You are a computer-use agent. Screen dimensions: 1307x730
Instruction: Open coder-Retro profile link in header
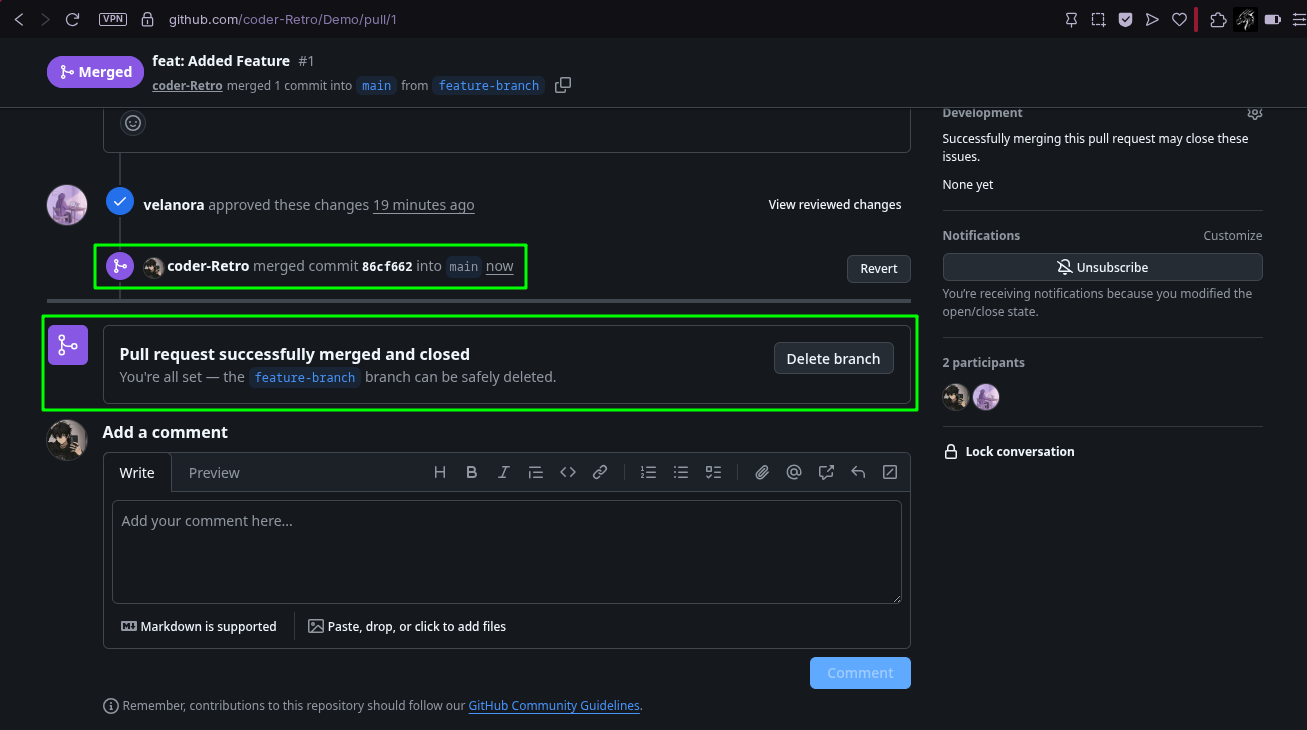click(x=187, y=86)
